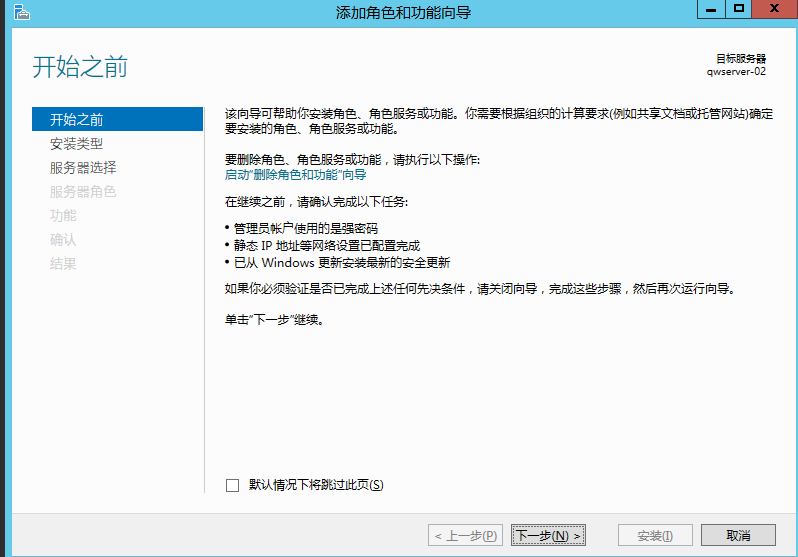Check the 默认情况下将跳过此页 checkbox
Image resolution: width=798 pixels, height=557 pixels.
(233, 485)
